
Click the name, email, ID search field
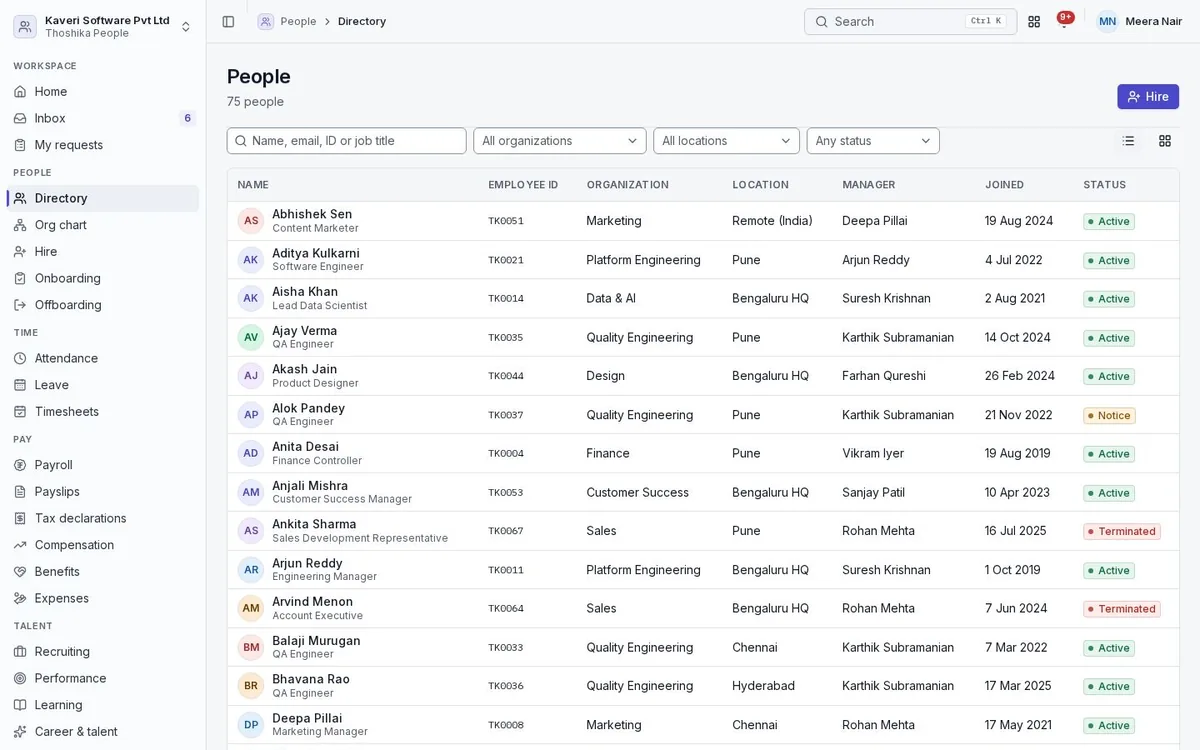point(347,141)
